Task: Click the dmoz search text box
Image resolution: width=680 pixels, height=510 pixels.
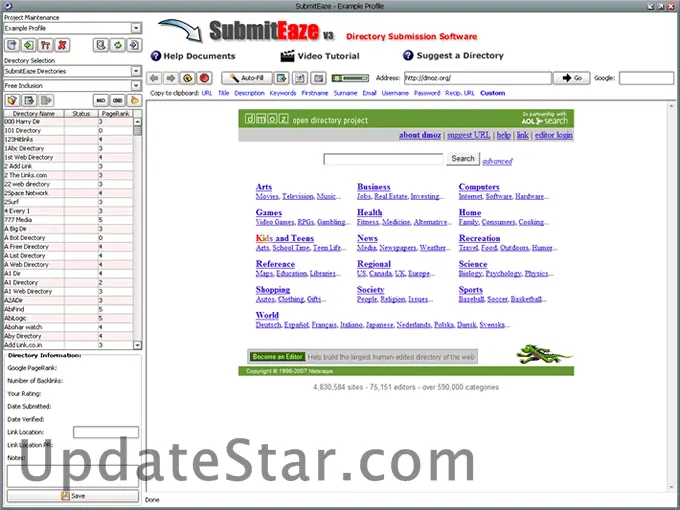Action: click(384, 159)
